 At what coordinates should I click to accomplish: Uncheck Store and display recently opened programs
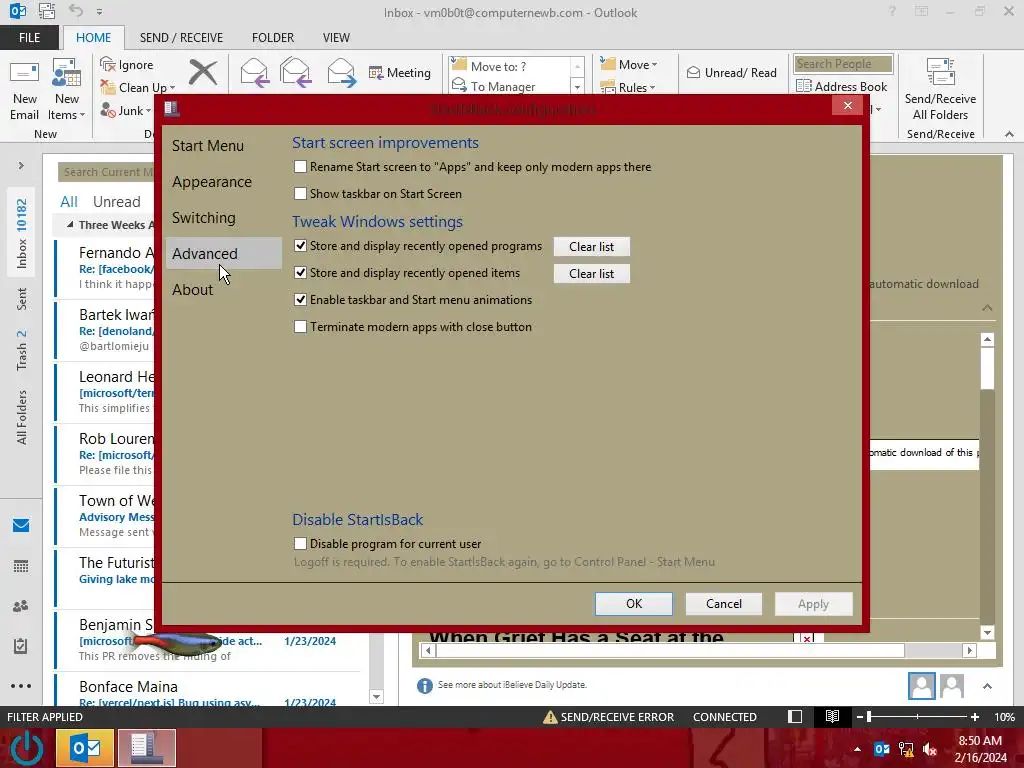(300, 246)
